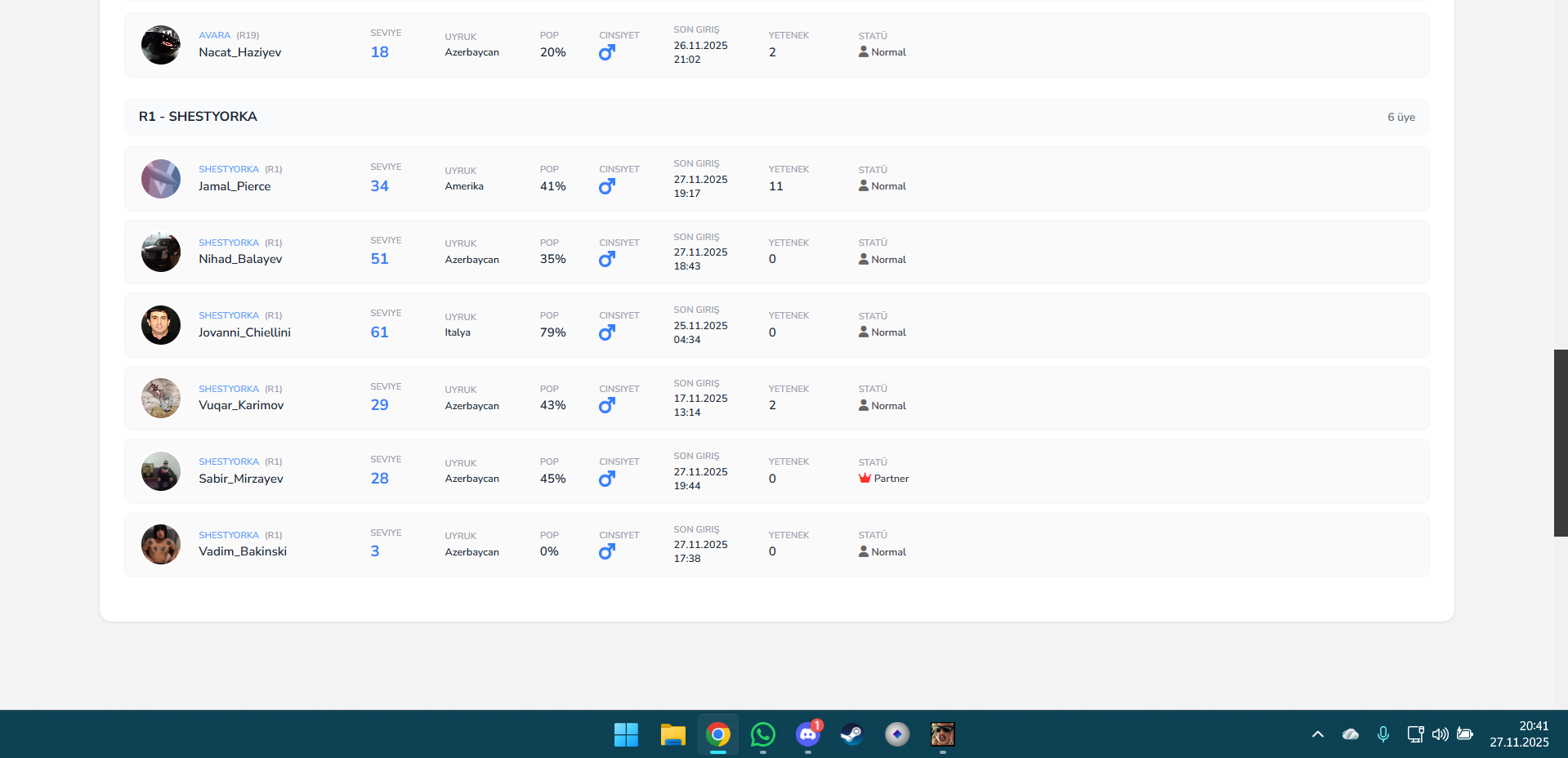Launch Steam from the taskbar
The width and height of the screenshot is (1568, 758).
pyautogui.click(x=852, y=734)
